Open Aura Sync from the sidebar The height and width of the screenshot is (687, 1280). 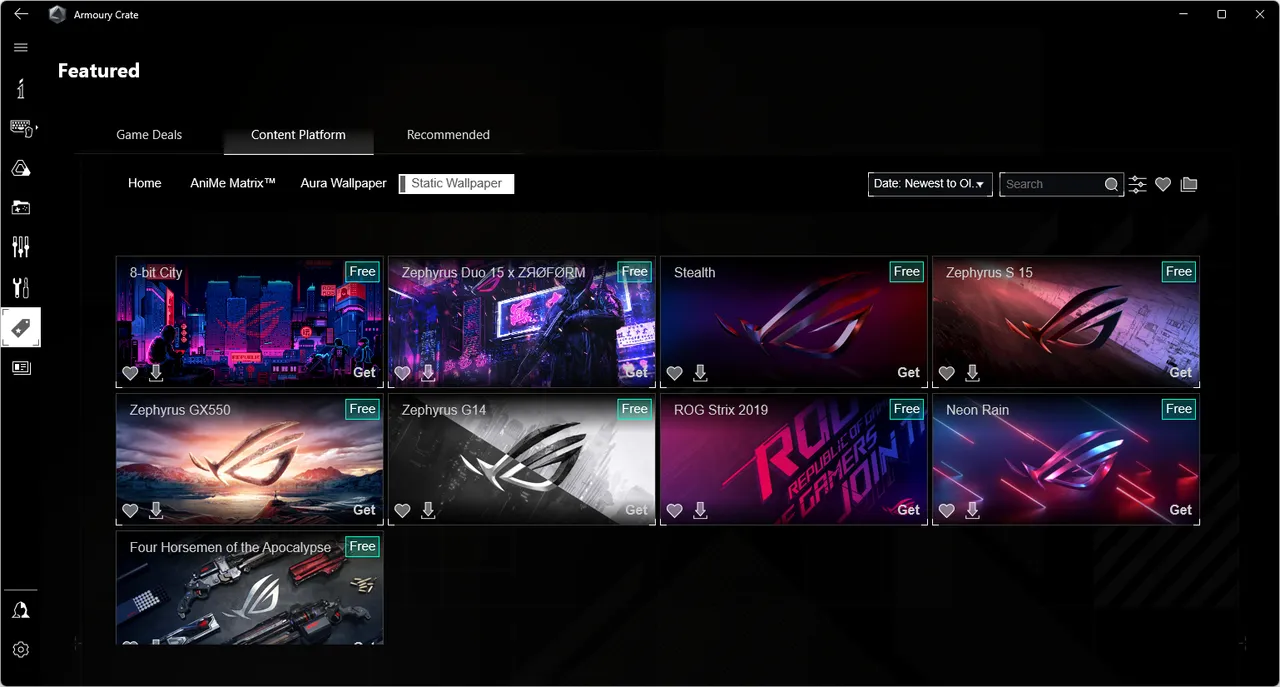[21, 168]
